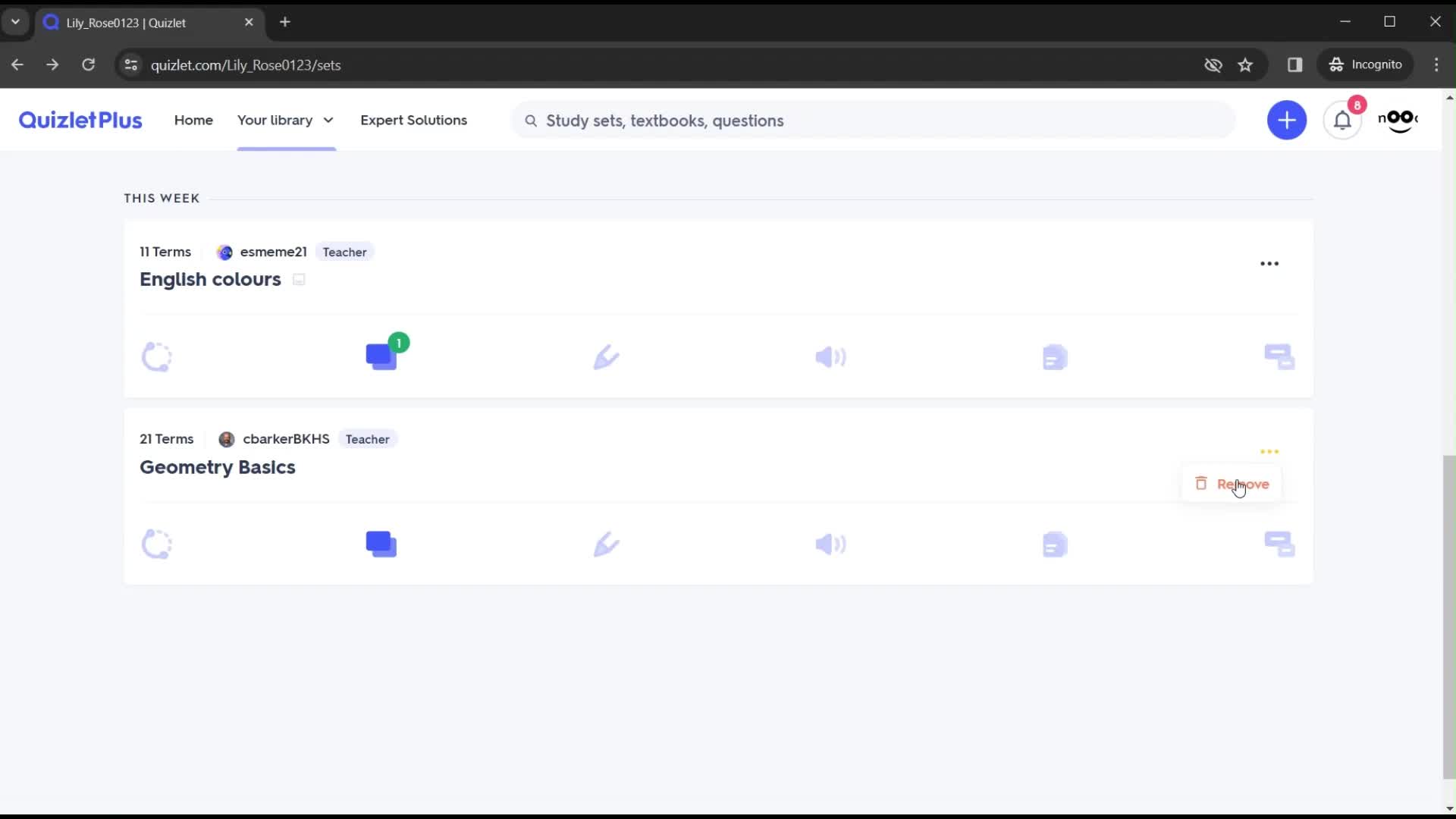Click the Test icon for English colours
Screen dimensions: 1456x819
pyautogui.click(x=1054, y=357)
